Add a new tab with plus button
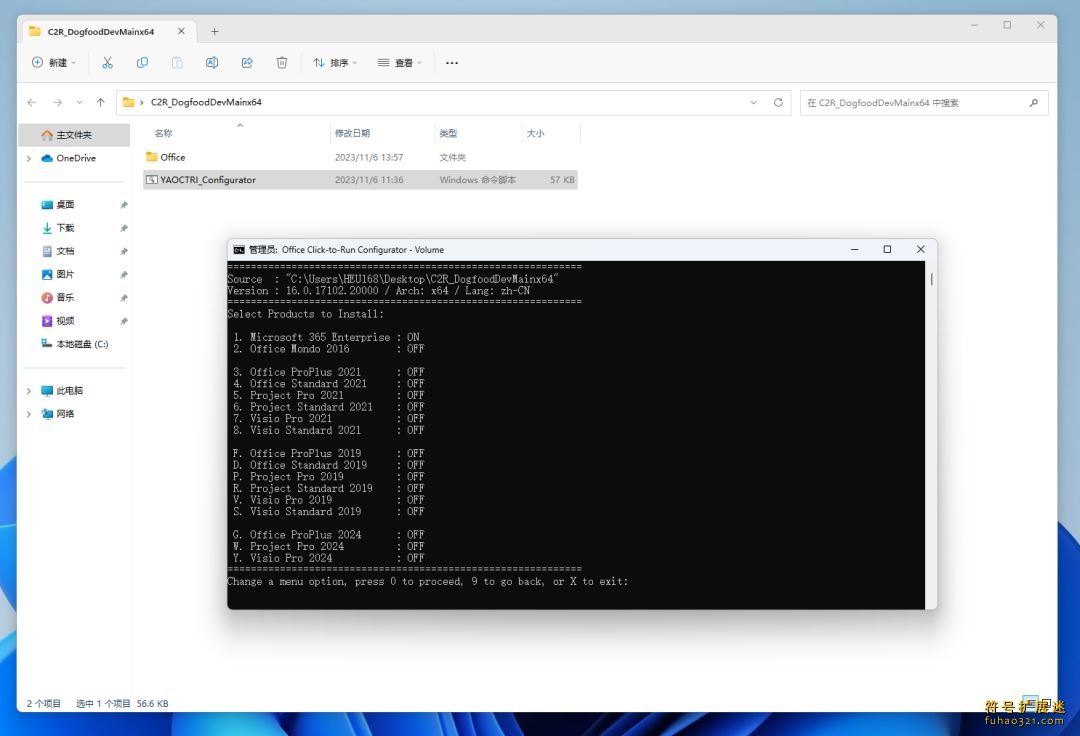Screen dimensions: 1080x736 [214, 31]
